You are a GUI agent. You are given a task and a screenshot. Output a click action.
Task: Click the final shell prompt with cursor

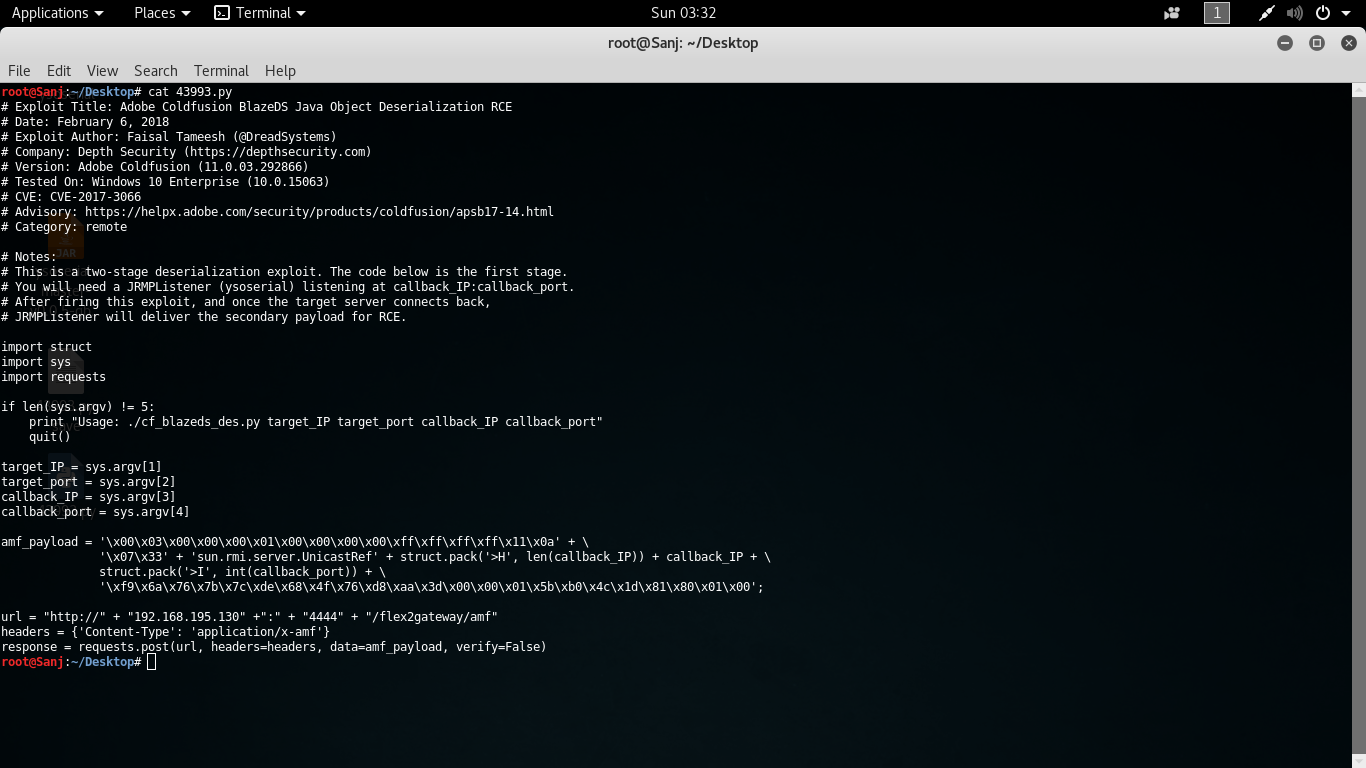(78, 662)
